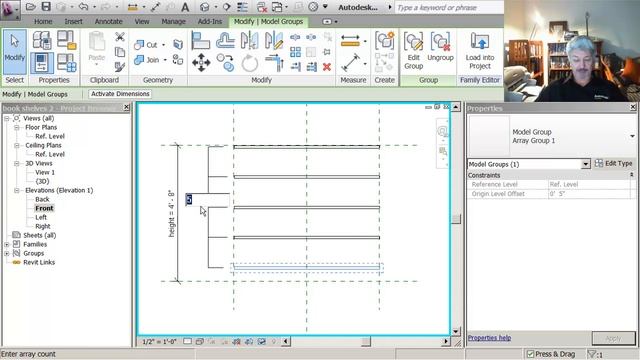Collapse the Elevations (Elevation 1) node

point(17,190)
